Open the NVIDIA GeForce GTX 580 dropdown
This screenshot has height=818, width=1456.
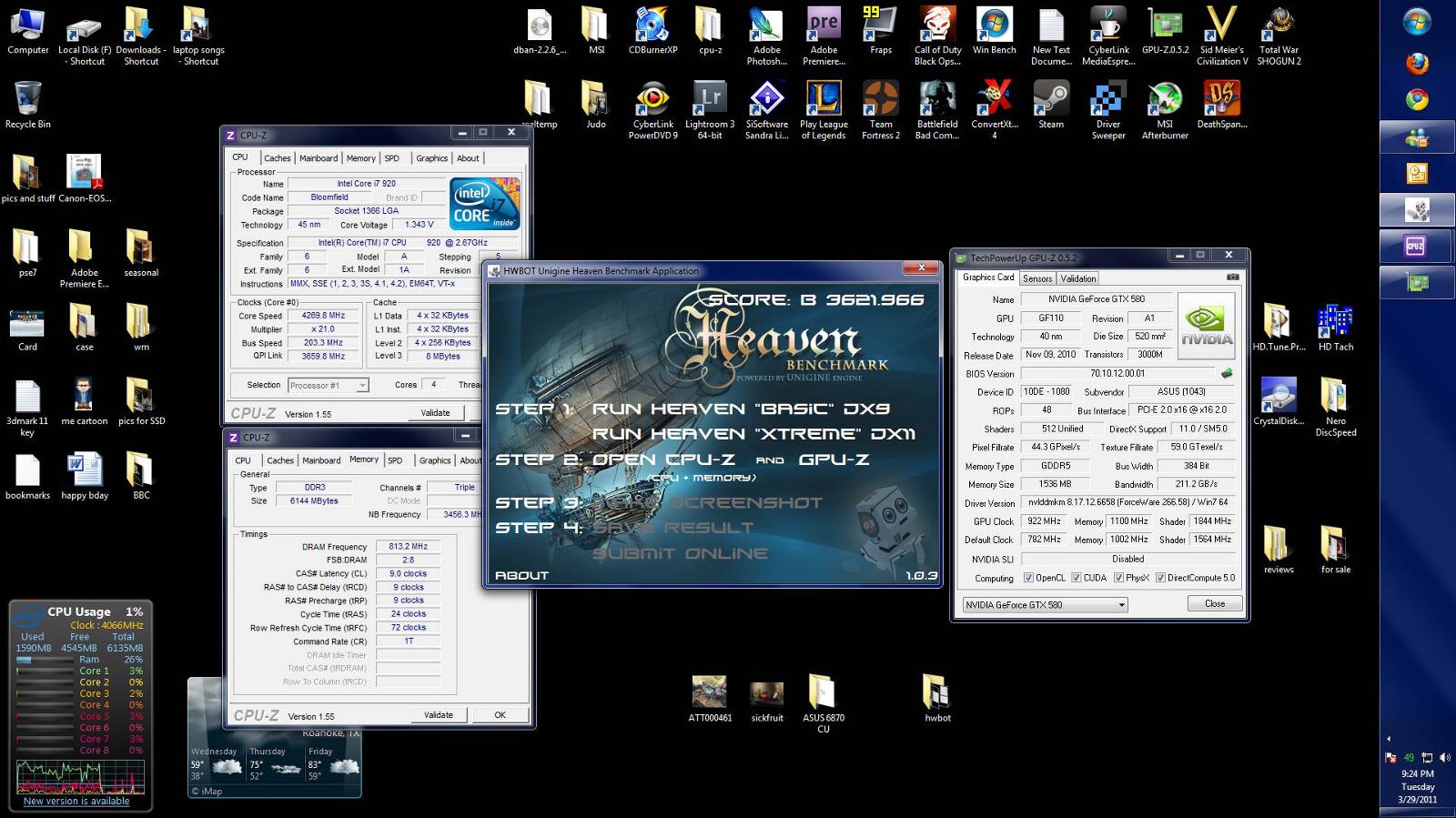1045,604
